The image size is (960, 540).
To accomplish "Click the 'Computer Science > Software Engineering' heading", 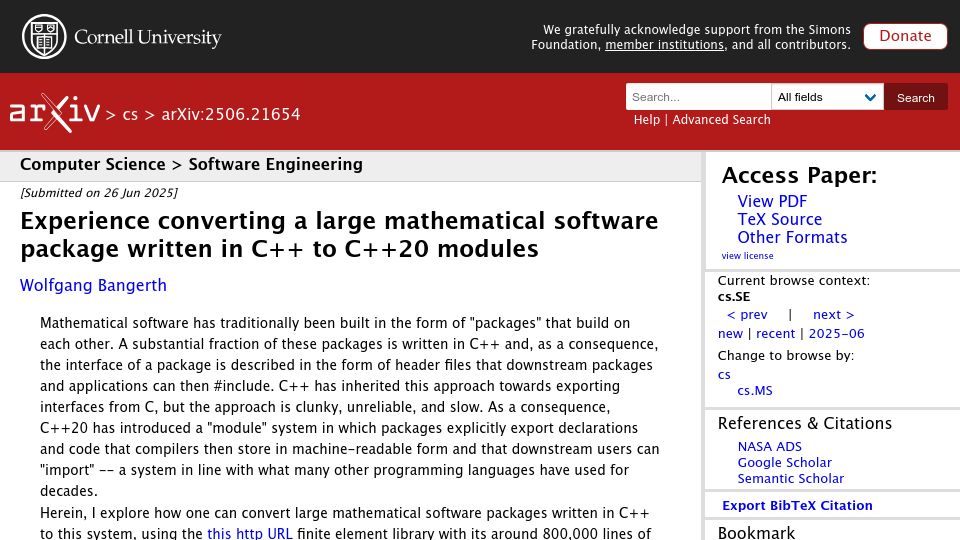I will pyautogui.click(x=191, y=164).
